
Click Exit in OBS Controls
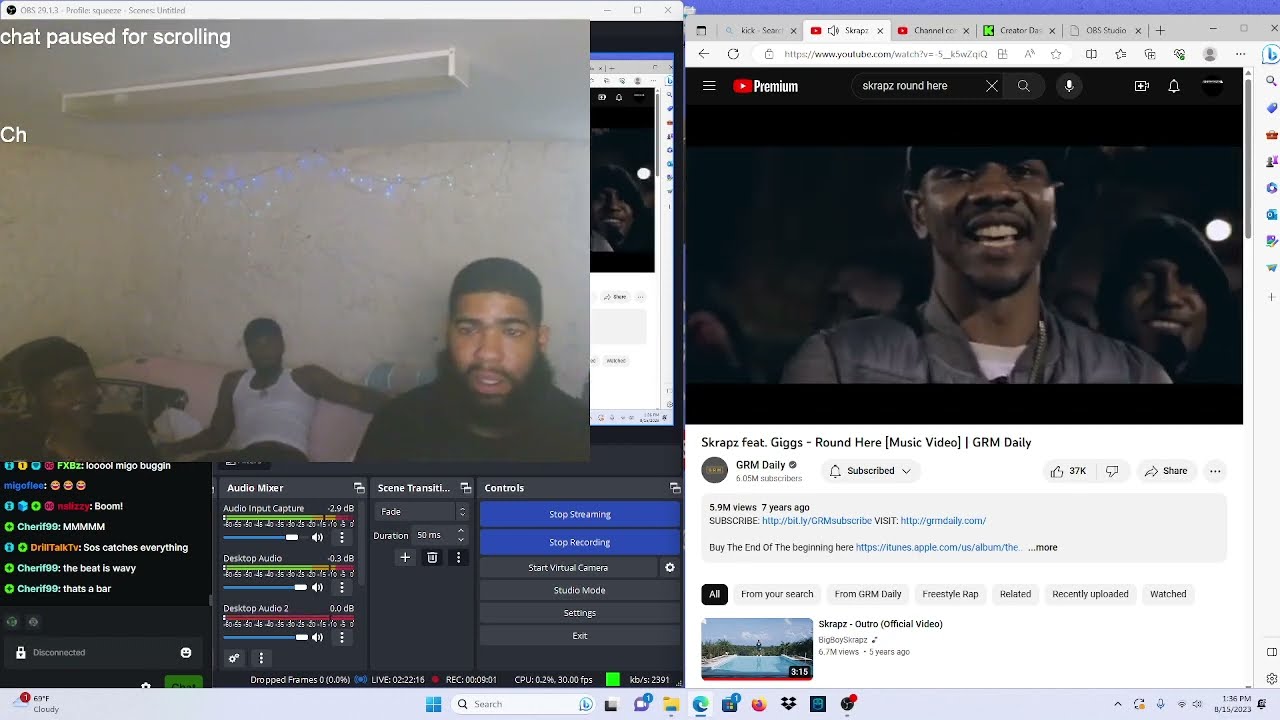pyautogui.click(x=580, y=636)
